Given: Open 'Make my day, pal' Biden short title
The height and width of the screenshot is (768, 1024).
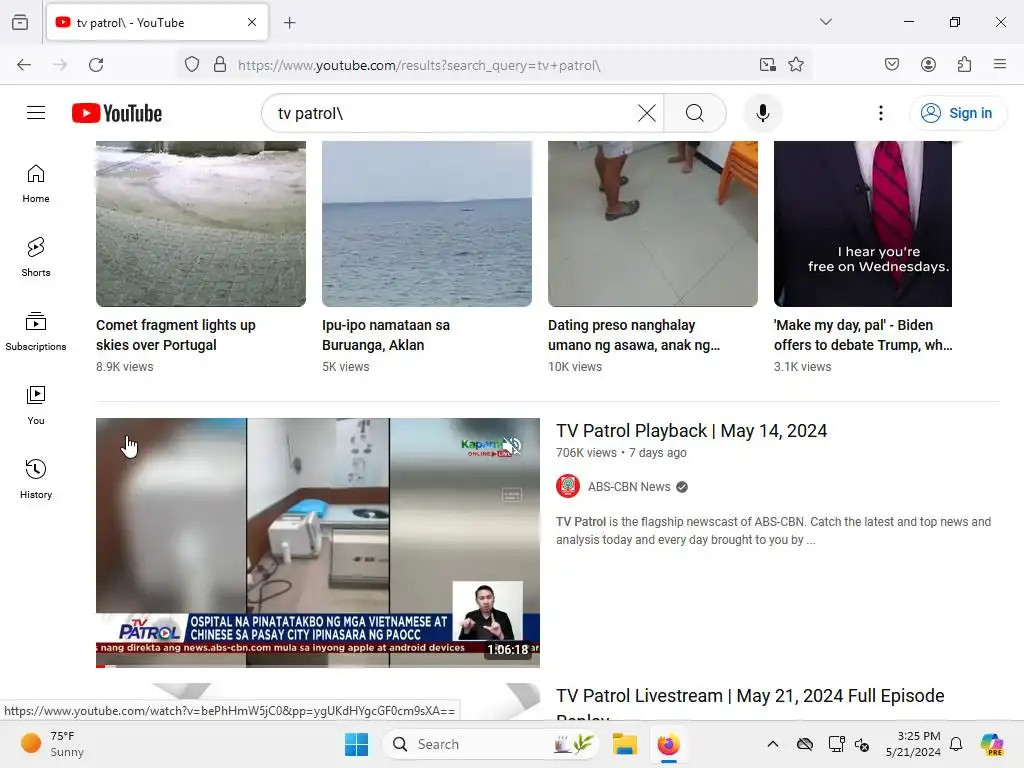Looking at the screenshot, I should pyautogui.click(x=863, y=335).
